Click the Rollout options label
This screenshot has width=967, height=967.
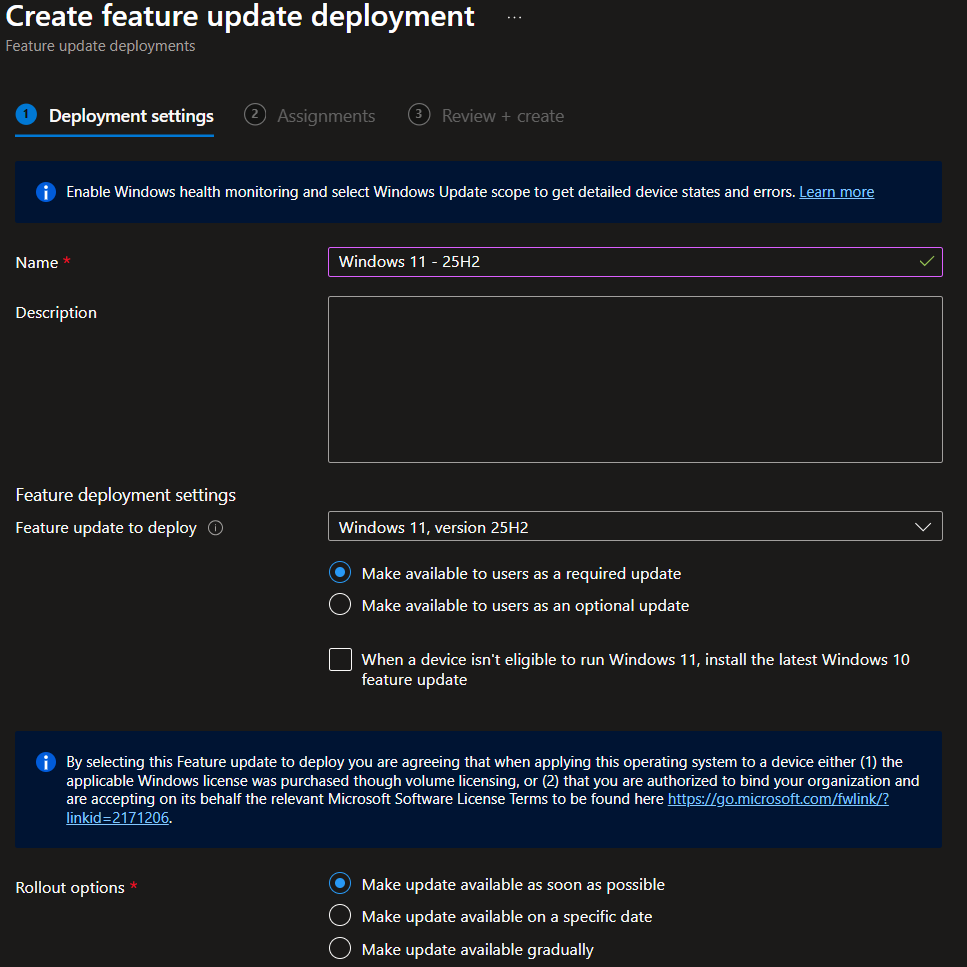coord(70,887)
